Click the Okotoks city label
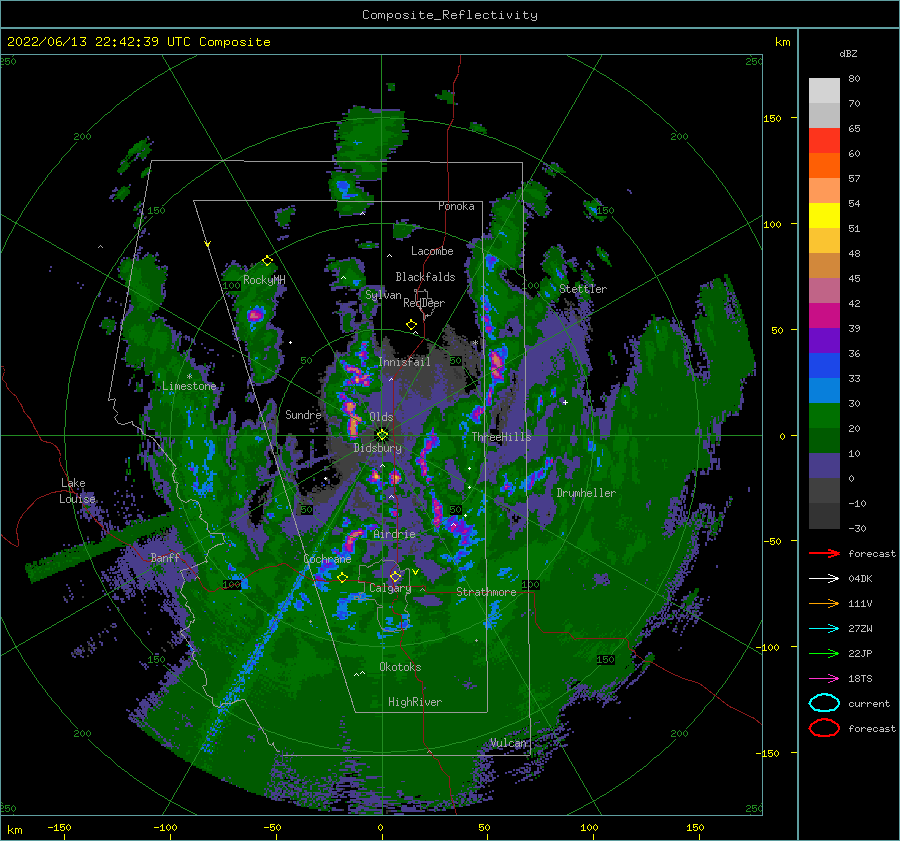The width and height of the screenshot is (900, 841). 400,667
